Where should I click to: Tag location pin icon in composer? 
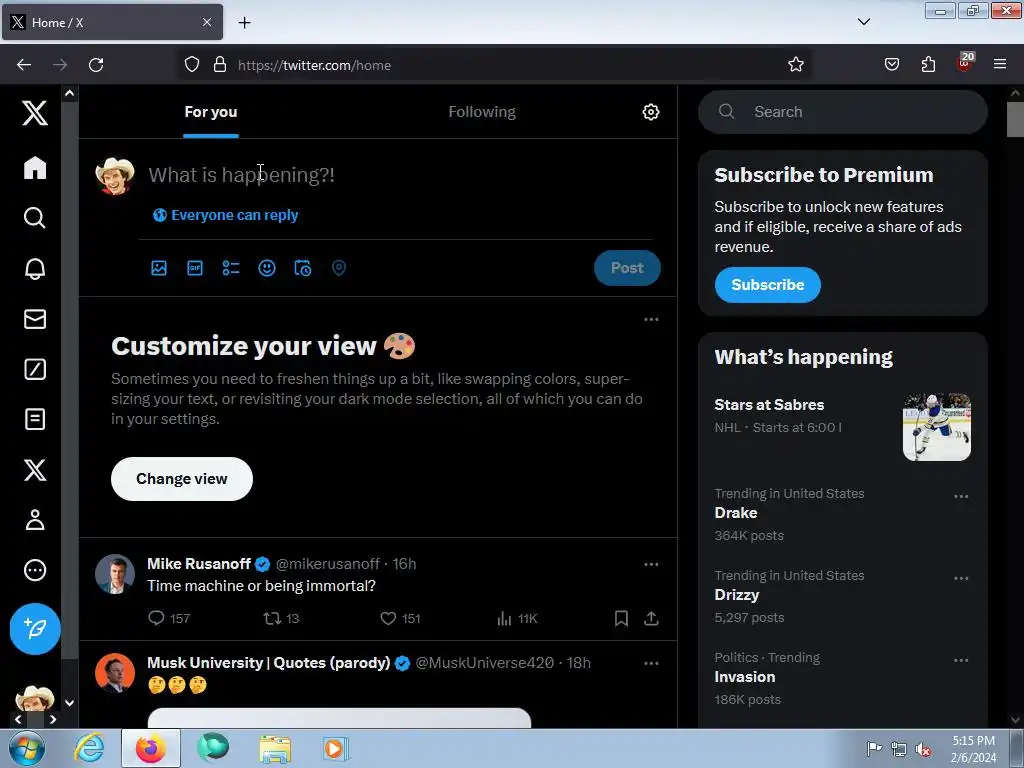point(338,268)
